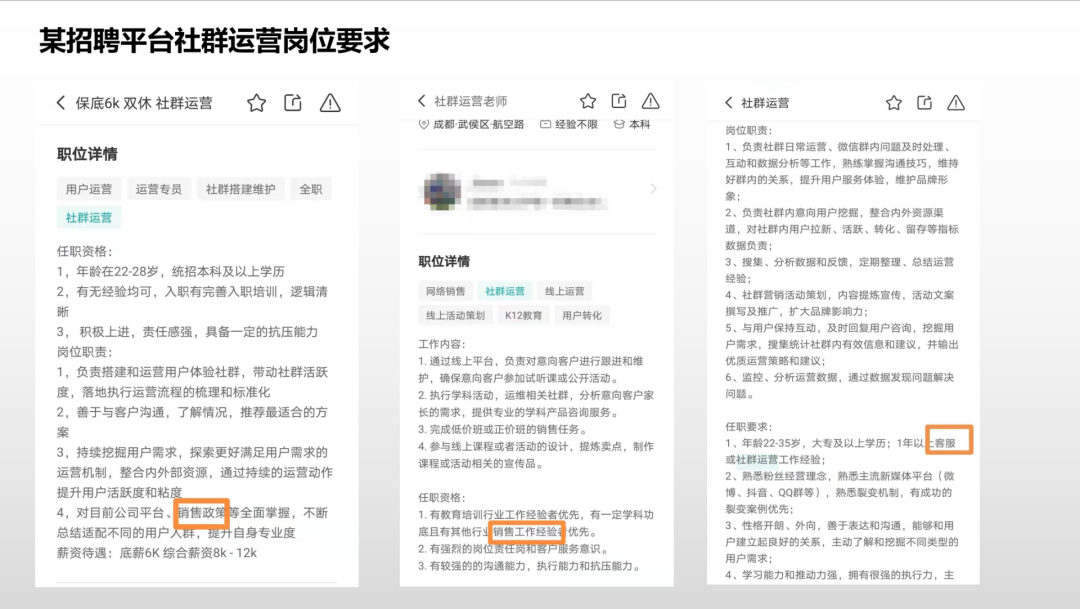Click the location pin beside 成都·武侯区·航空路
Screen dimensions: 1080x609
pos(424,124)
